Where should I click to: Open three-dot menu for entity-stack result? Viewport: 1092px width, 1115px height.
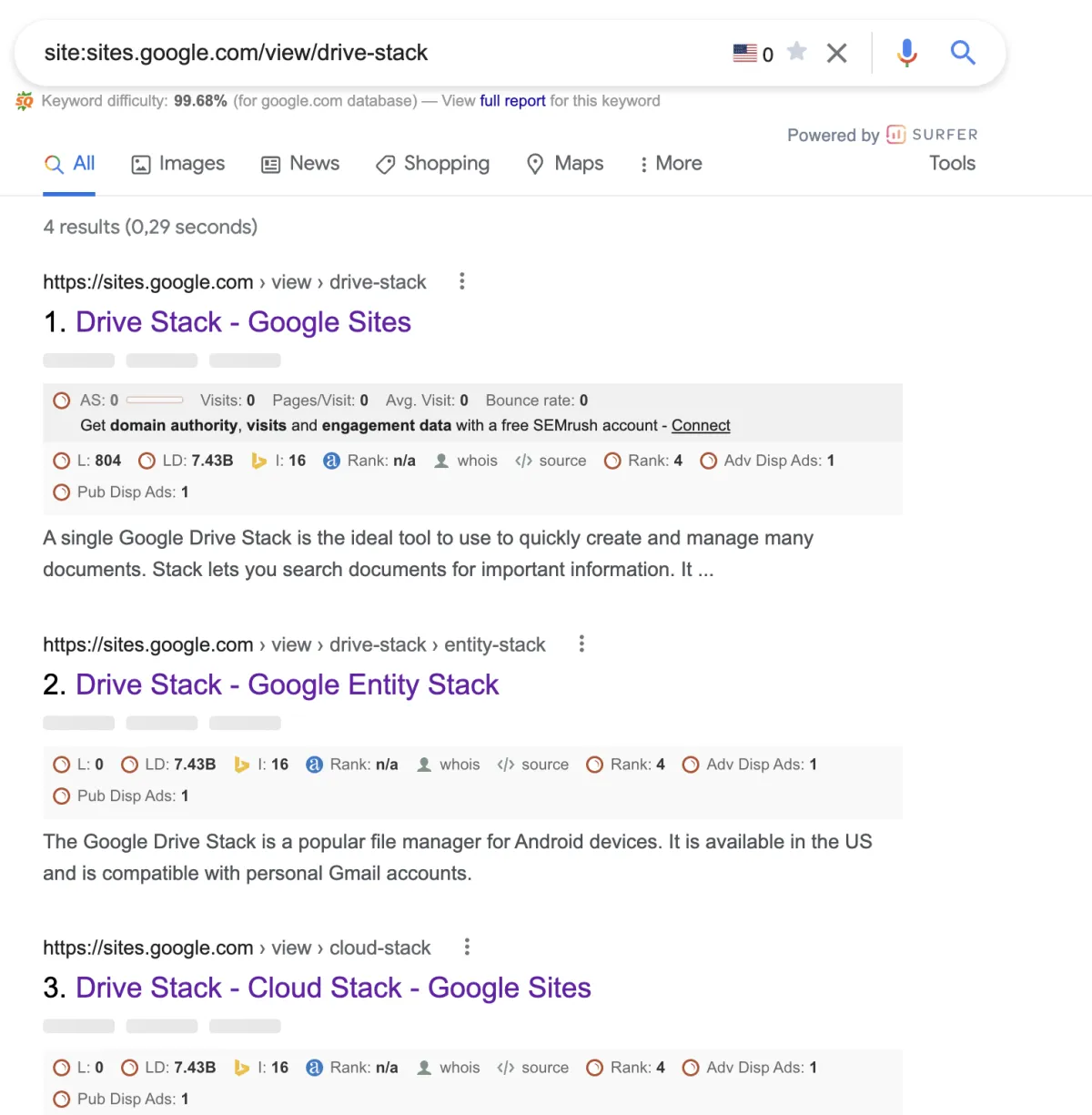pos(581,644)
